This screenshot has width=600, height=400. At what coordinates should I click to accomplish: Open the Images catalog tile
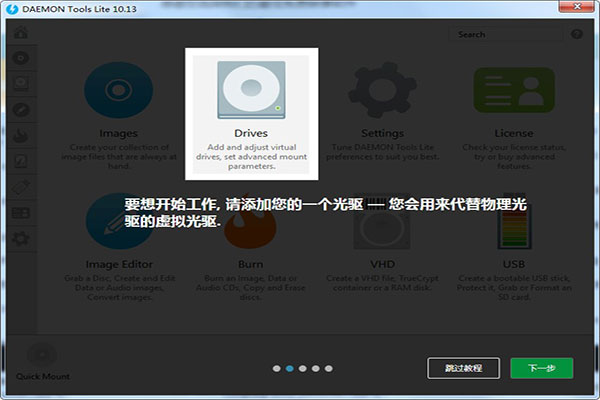(x=119, y=100)
